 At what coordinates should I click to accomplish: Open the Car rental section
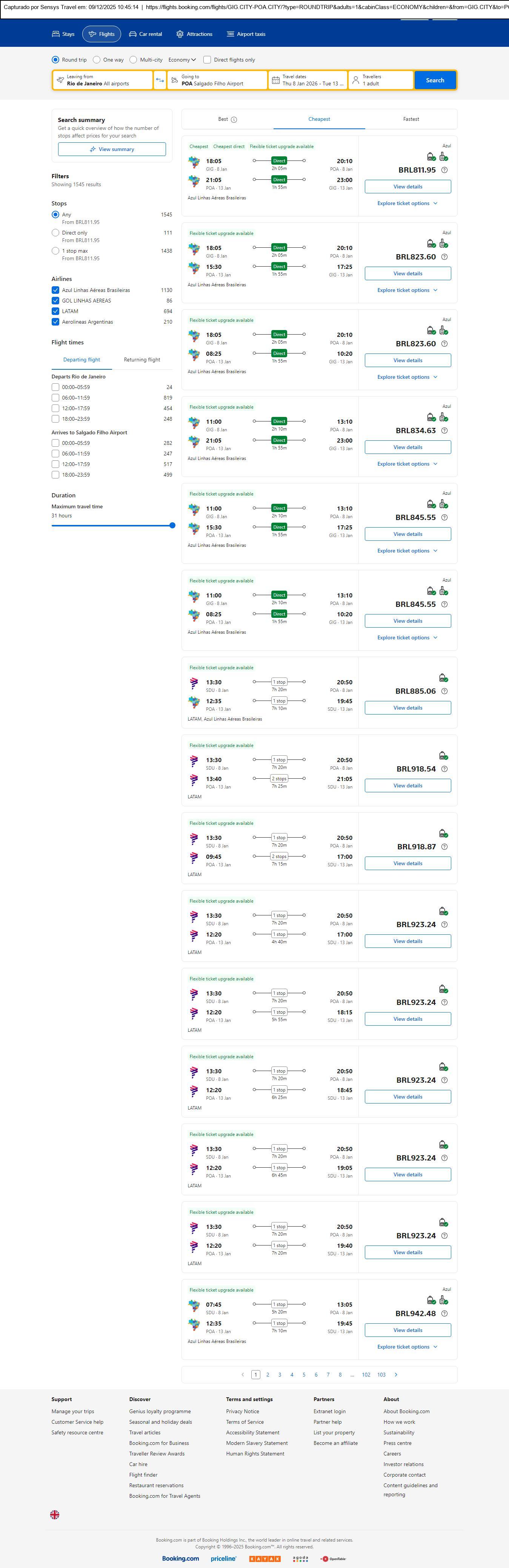point(145,34)
